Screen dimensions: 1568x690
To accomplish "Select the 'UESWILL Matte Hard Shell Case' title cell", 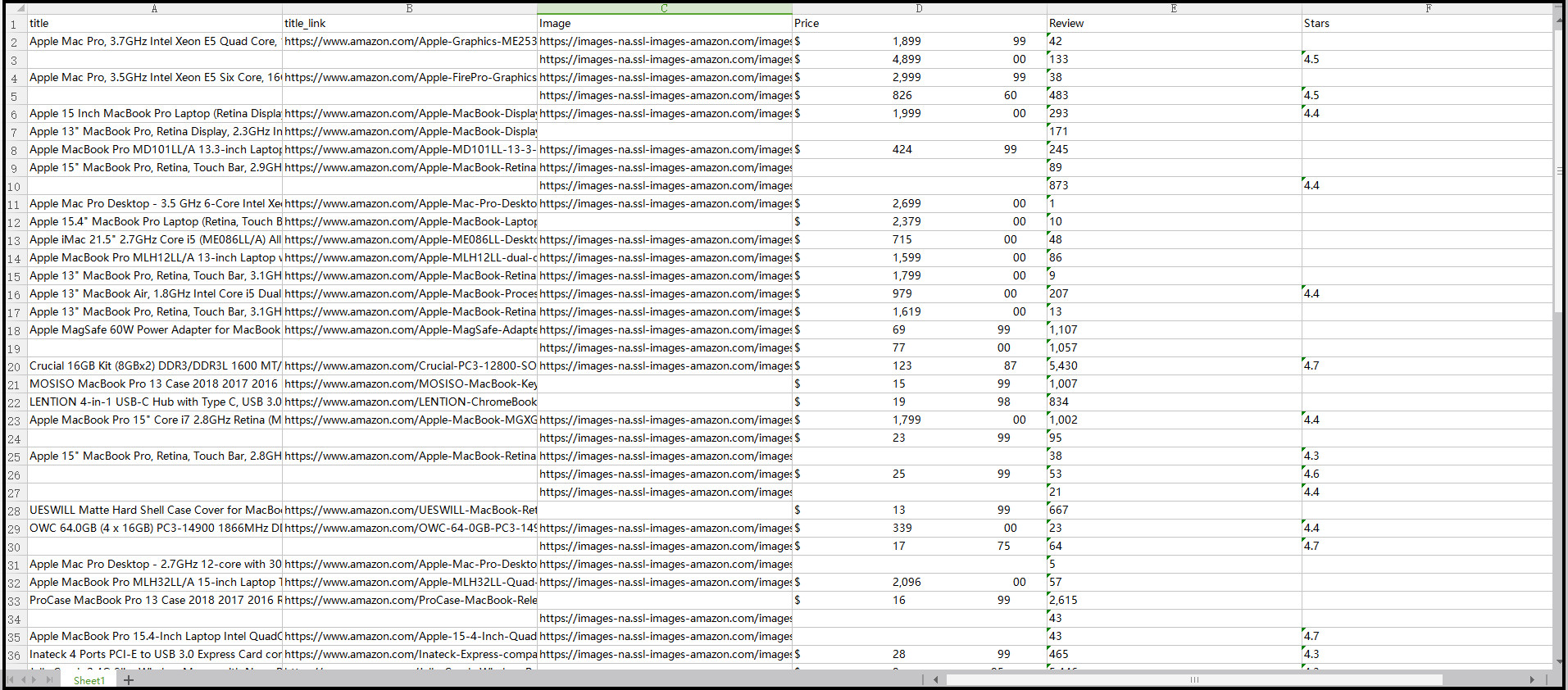I will (x=154, y=511).
